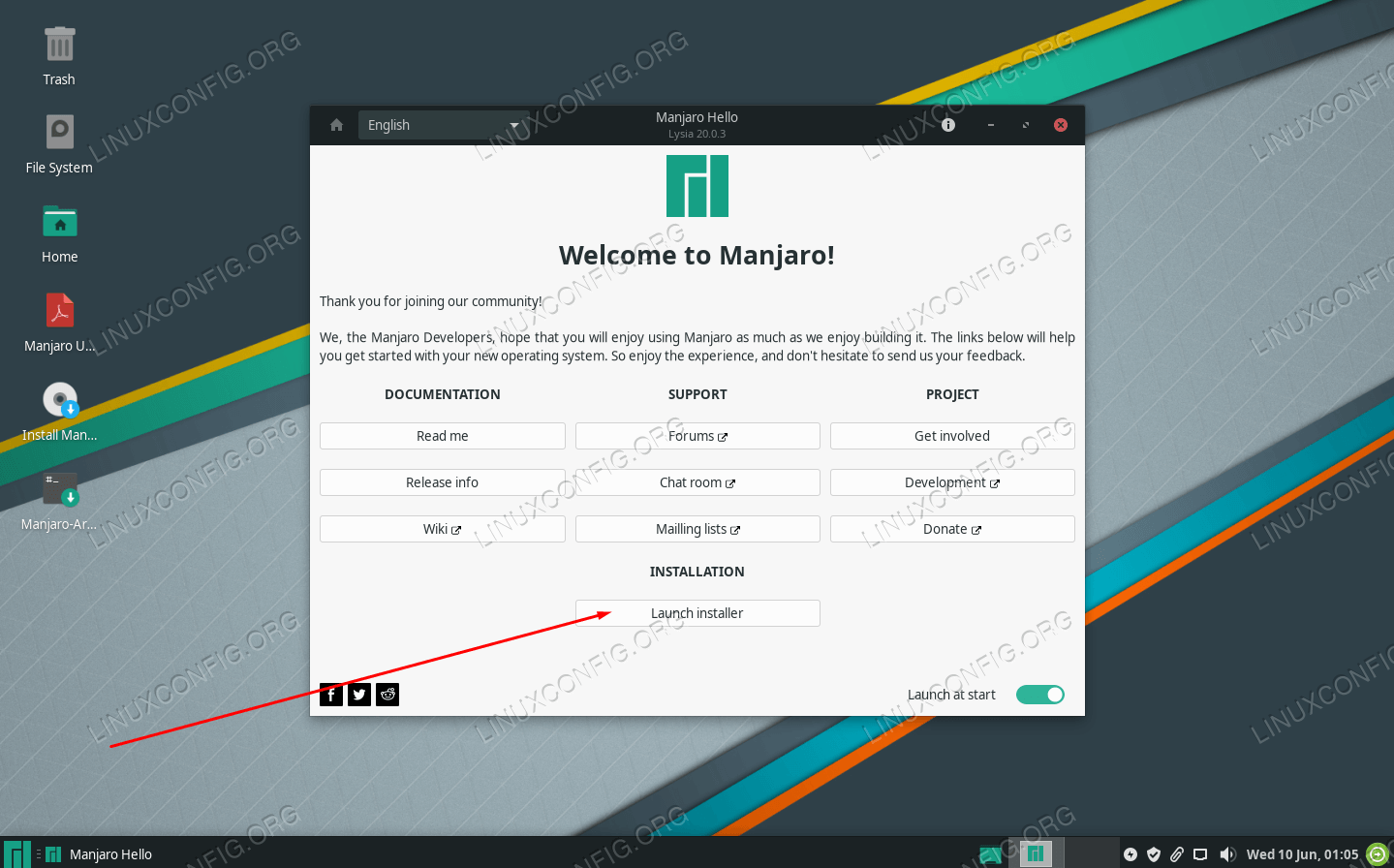Open the Forums external link
The height and width of the screenshot is (868, 1394).
697,436
